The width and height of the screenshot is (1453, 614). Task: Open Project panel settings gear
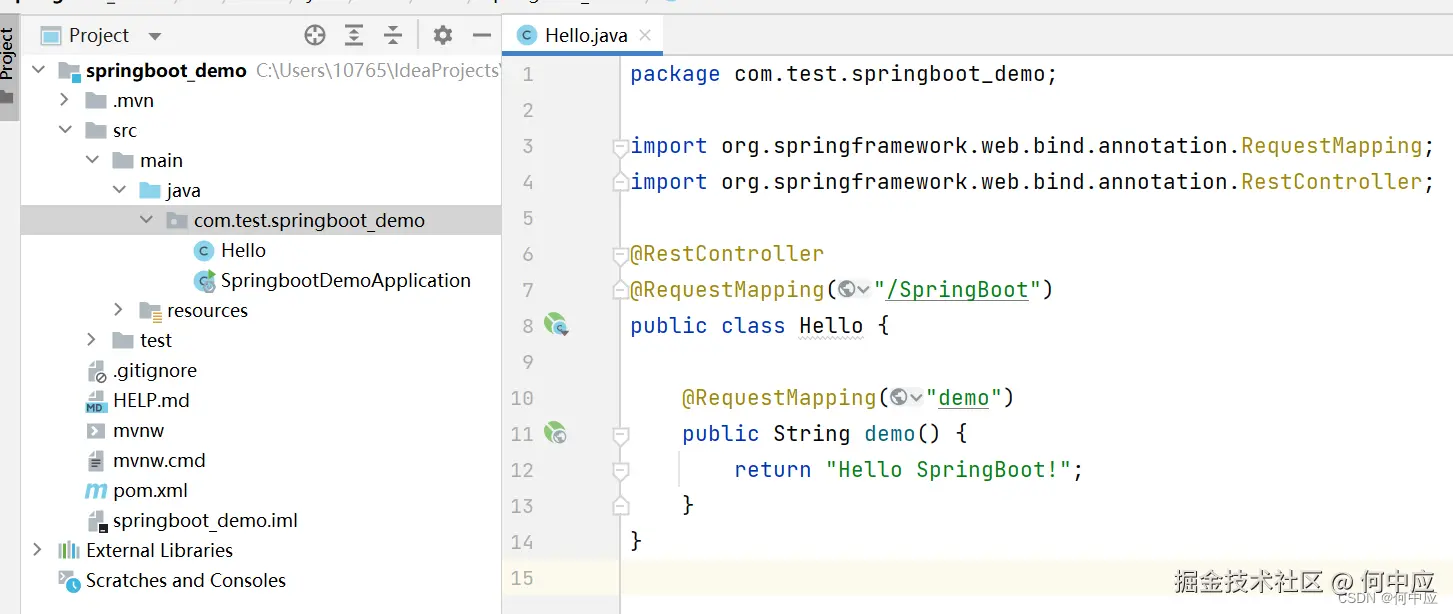coord(443,36)
